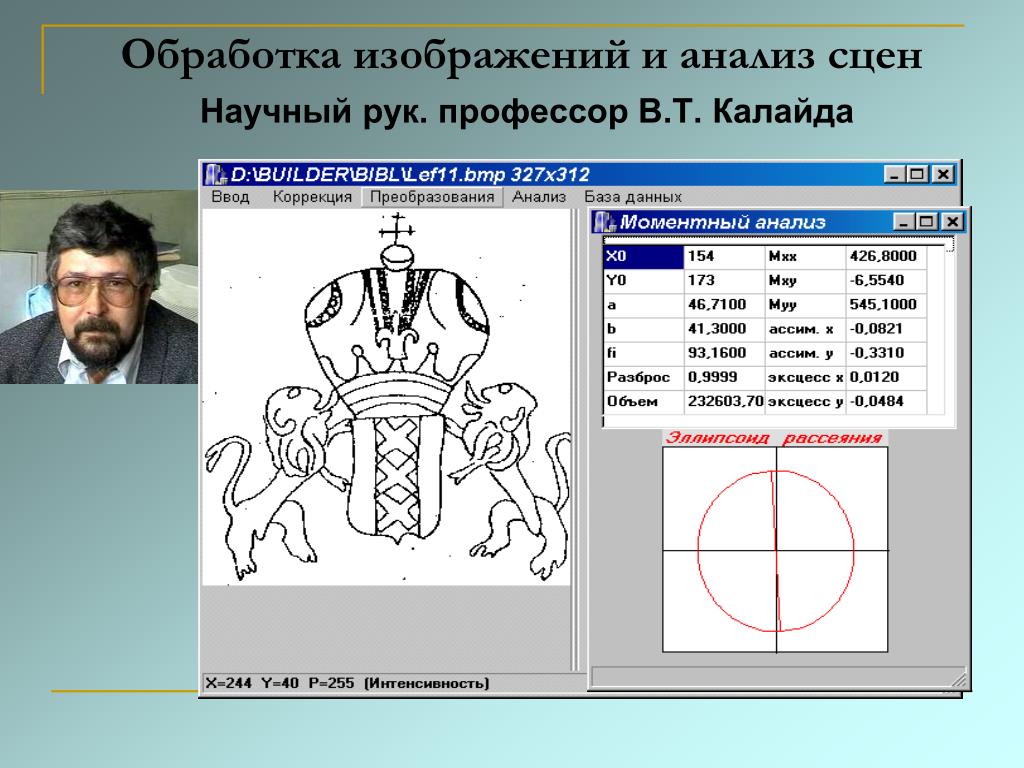Minimize the Моментный анализ window
The width and height of the screenshot is (1024, 768).
[x=904, y=222]
